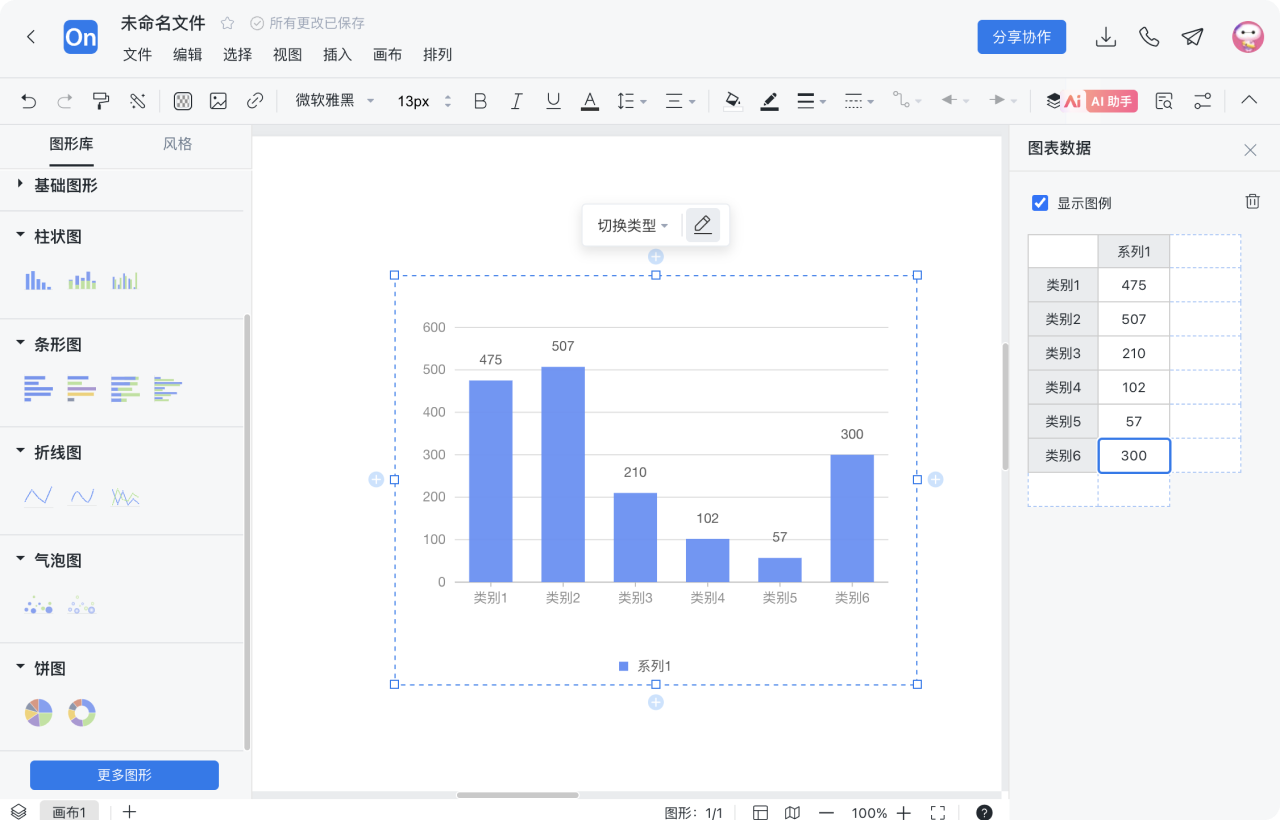Screen dimensions: 1280x820
Task: Click the fill color bucket icon
Action: click(x=732, y=100)
